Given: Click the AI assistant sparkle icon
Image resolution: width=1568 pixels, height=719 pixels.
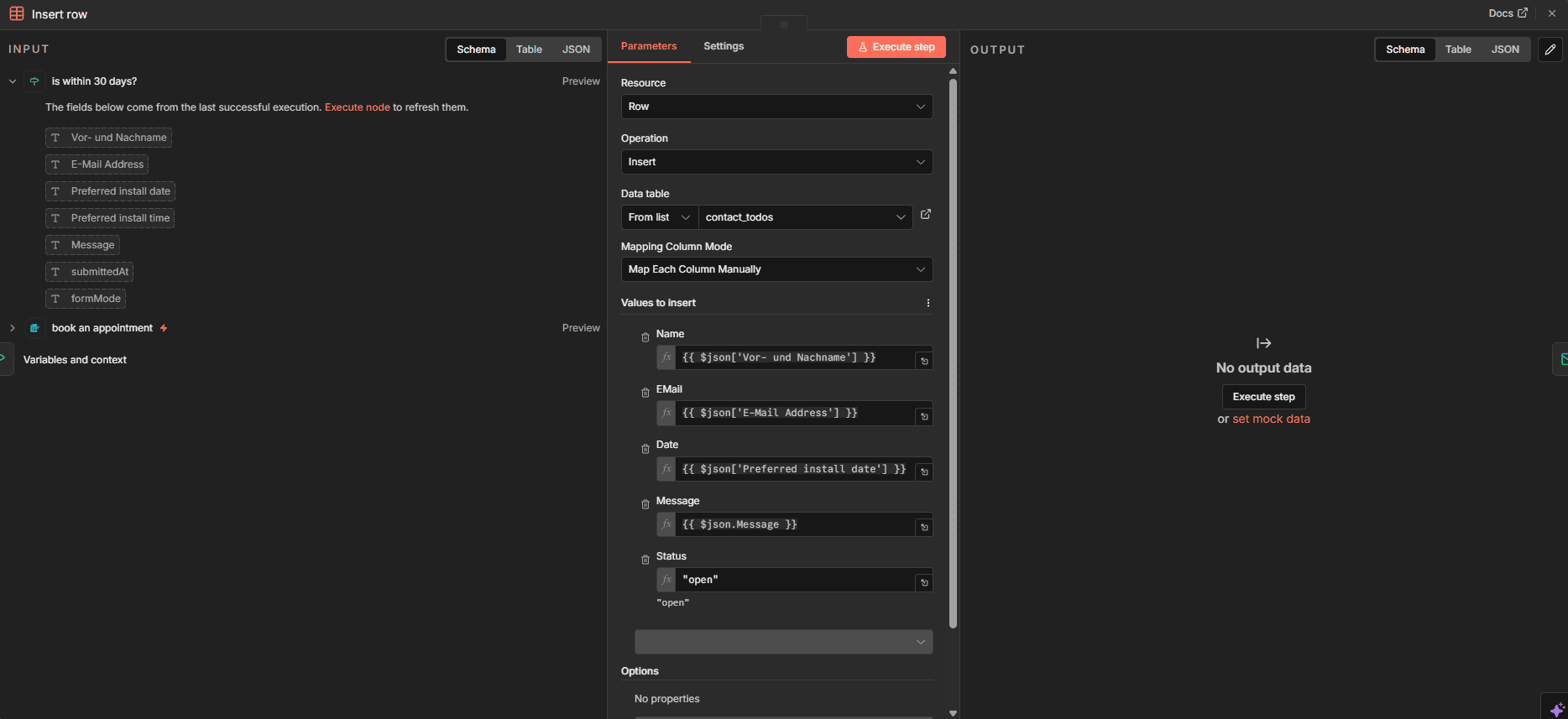Looking at the screenshot, I should pos(1555,709).
